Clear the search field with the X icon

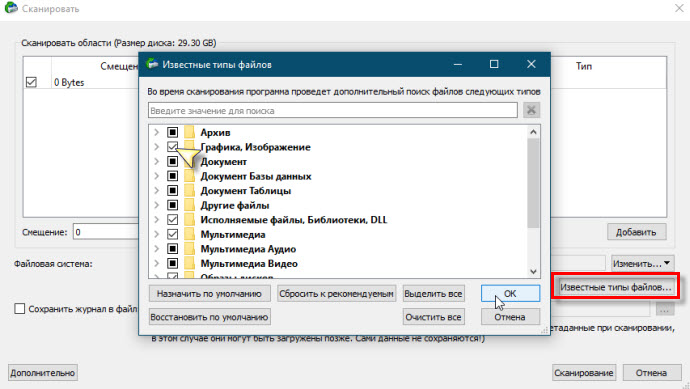pyautogui.click(x=532, y=110)
